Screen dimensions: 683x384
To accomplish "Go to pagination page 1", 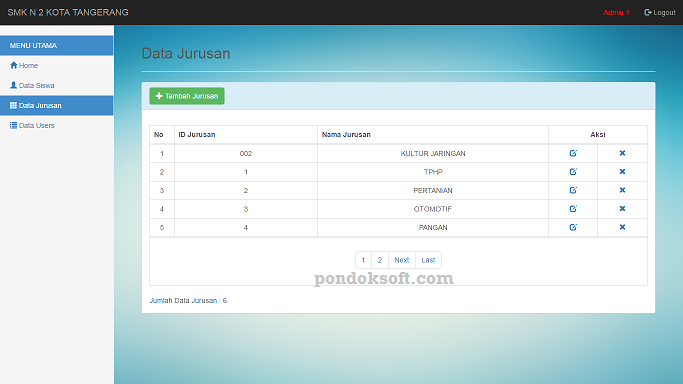I will click(x=363, y=260).
